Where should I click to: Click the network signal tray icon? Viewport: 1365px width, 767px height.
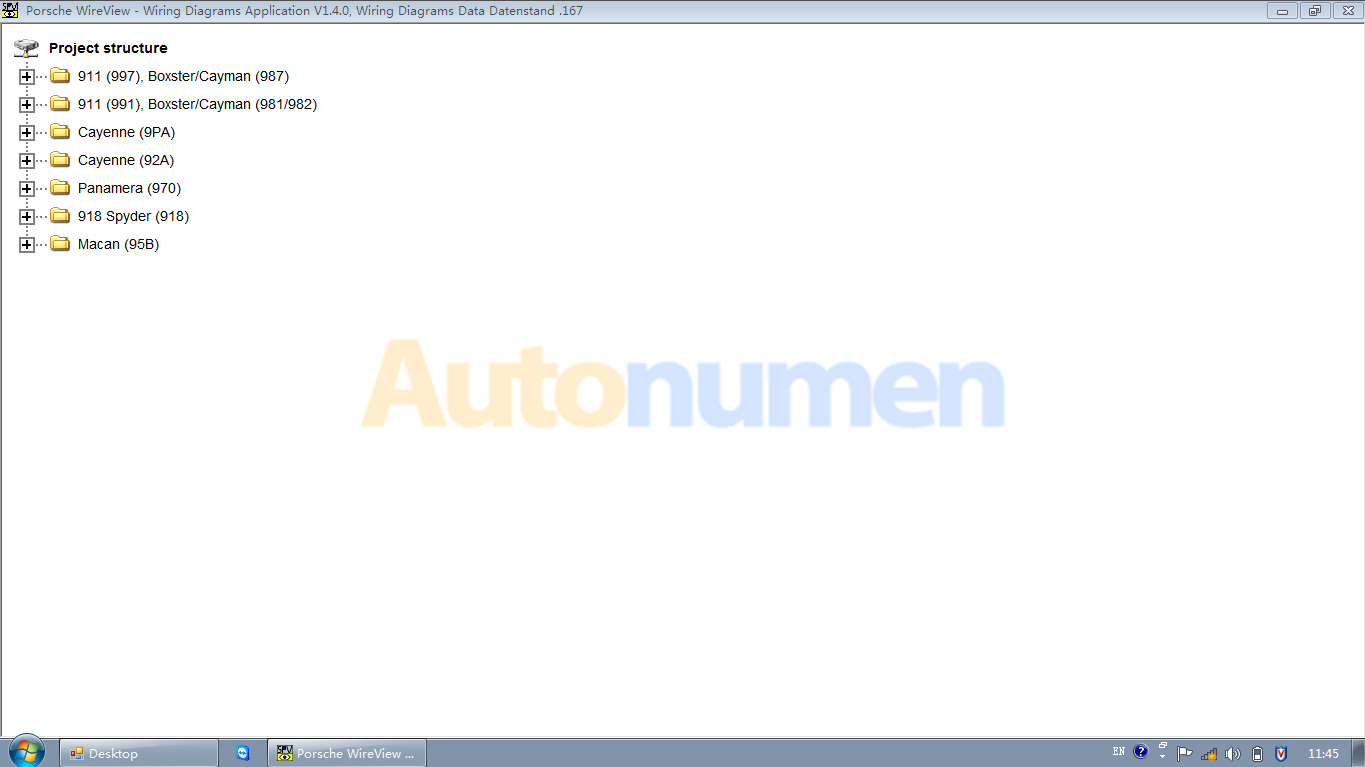tap(1209, 754)
